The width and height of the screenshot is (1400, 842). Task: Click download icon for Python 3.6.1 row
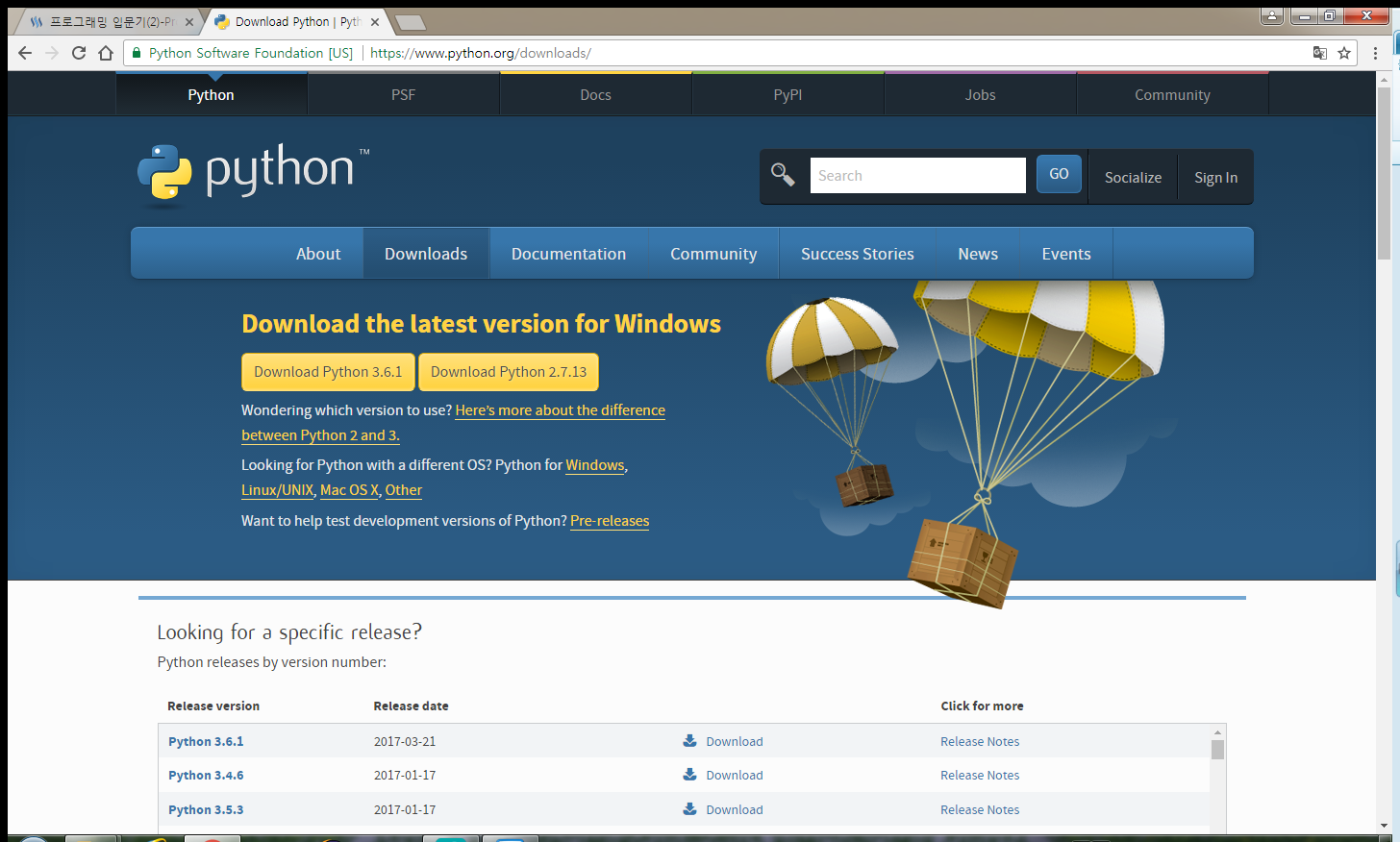[689, 741]
